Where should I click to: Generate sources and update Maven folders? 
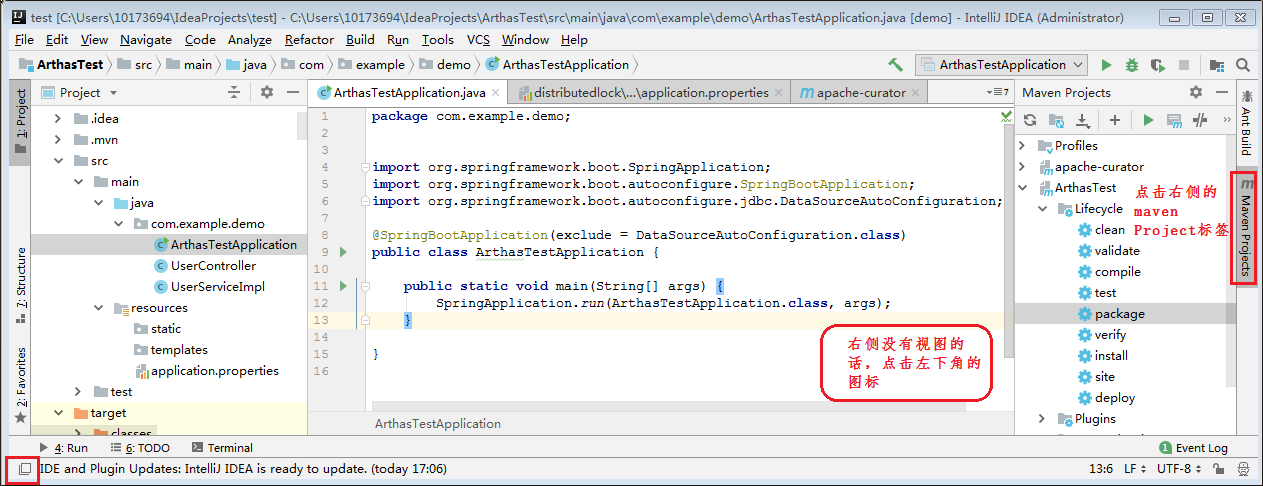(x=1056, y=120)
